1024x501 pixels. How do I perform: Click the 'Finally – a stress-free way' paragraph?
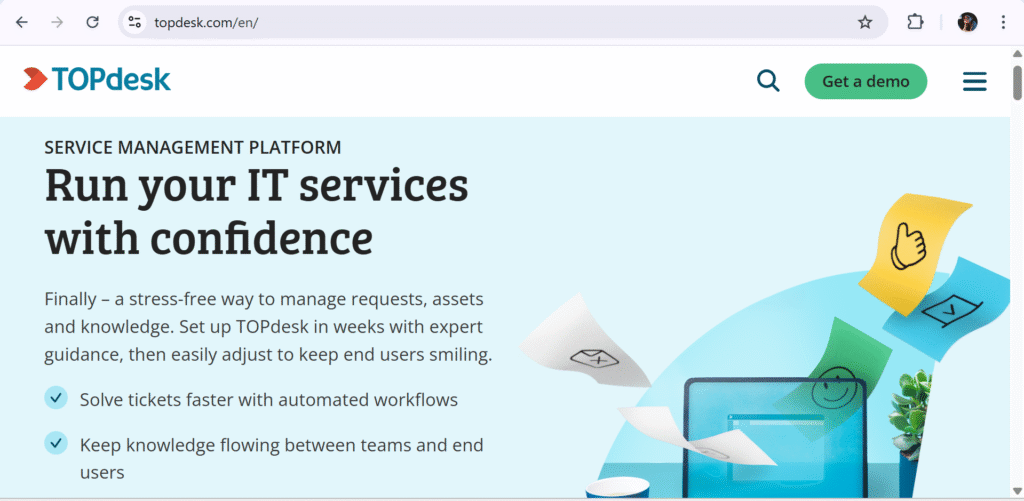pyautogui.click(x=268, y=327)
